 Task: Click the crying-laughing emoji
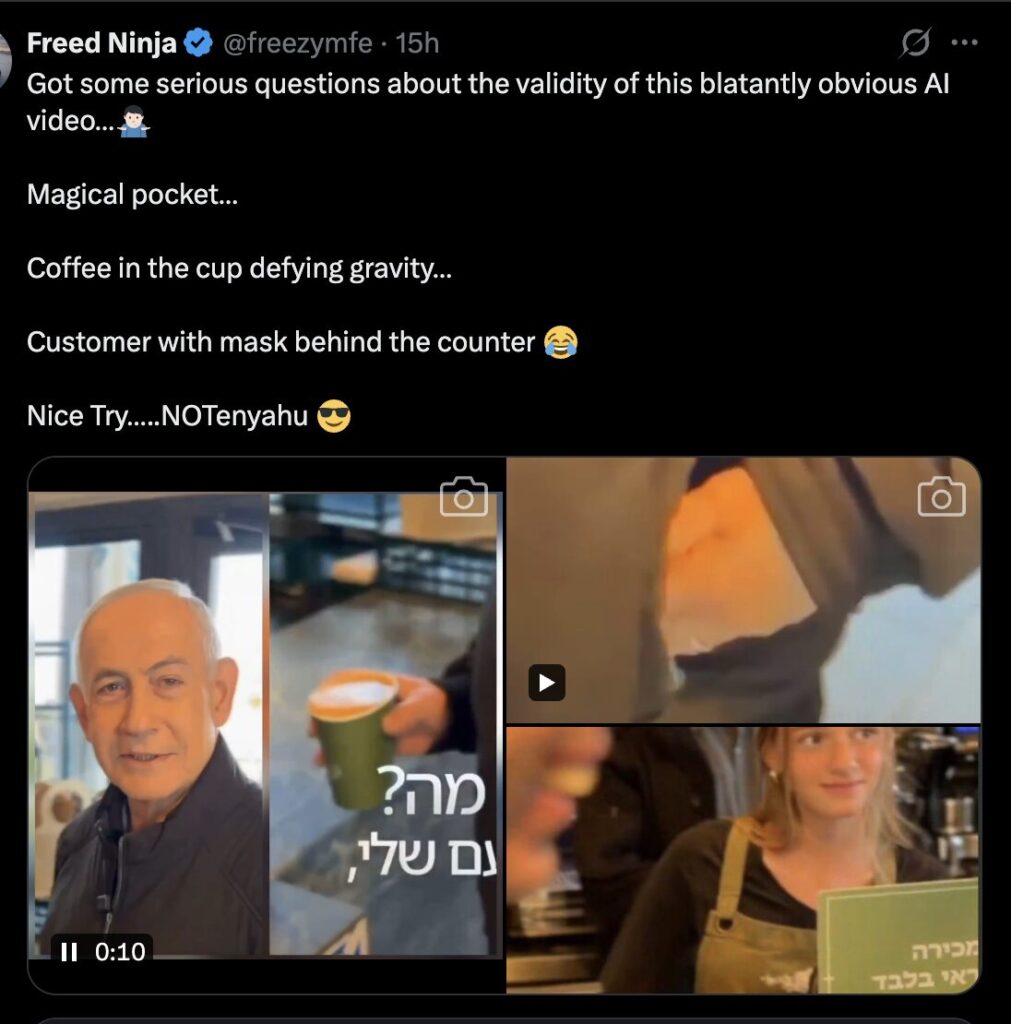point(561,342)
